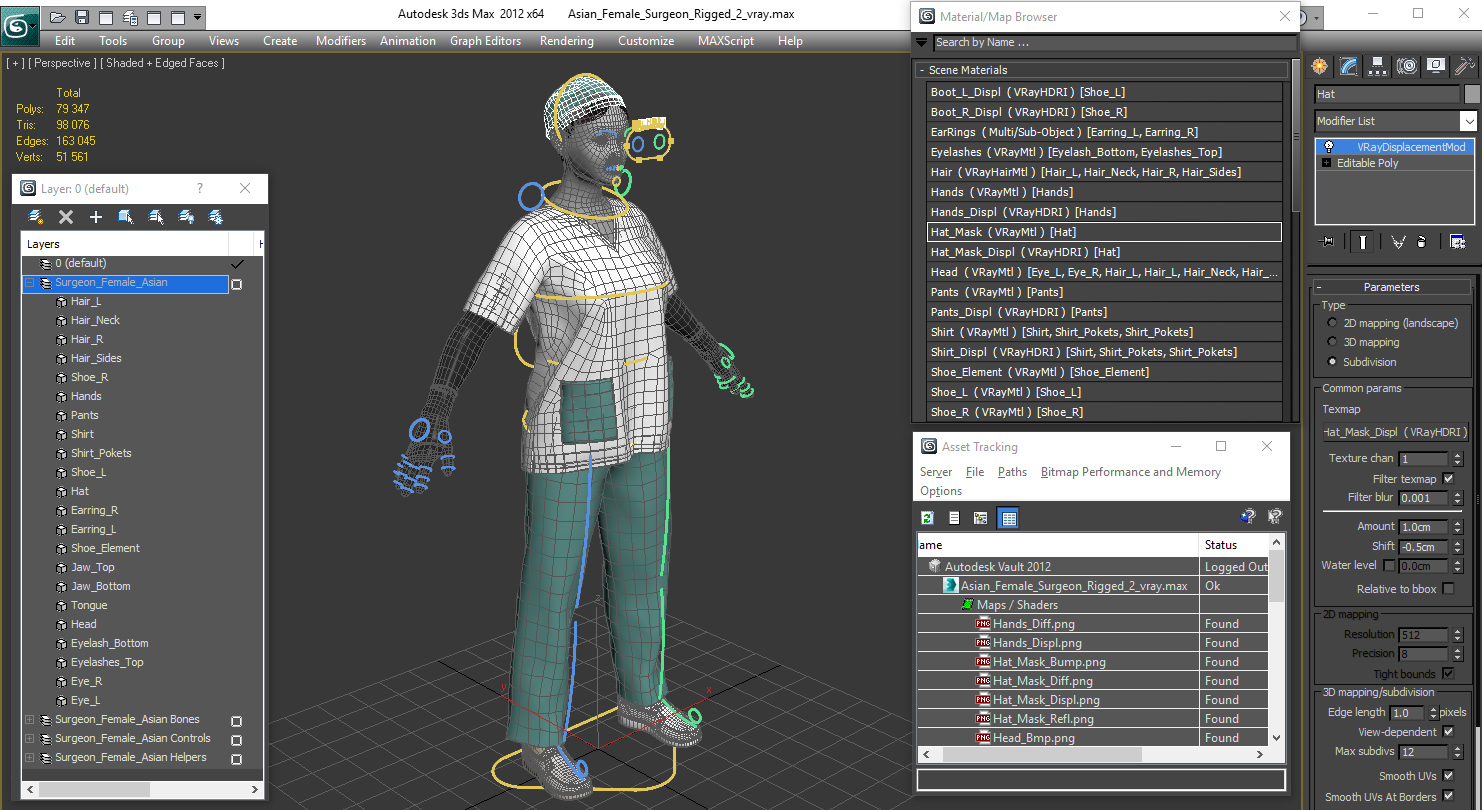Open the Motion command panel tab
The width and height of the screenshot is (1482, 810).
click(1407, 66)
